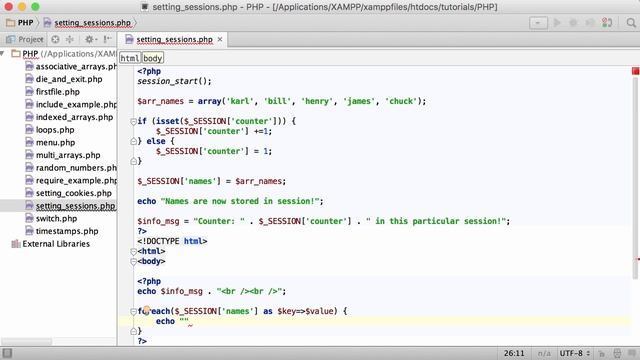Collapse the <body> tag fold marker
This screenshot has height=360, width=640.
pos(133,261)
